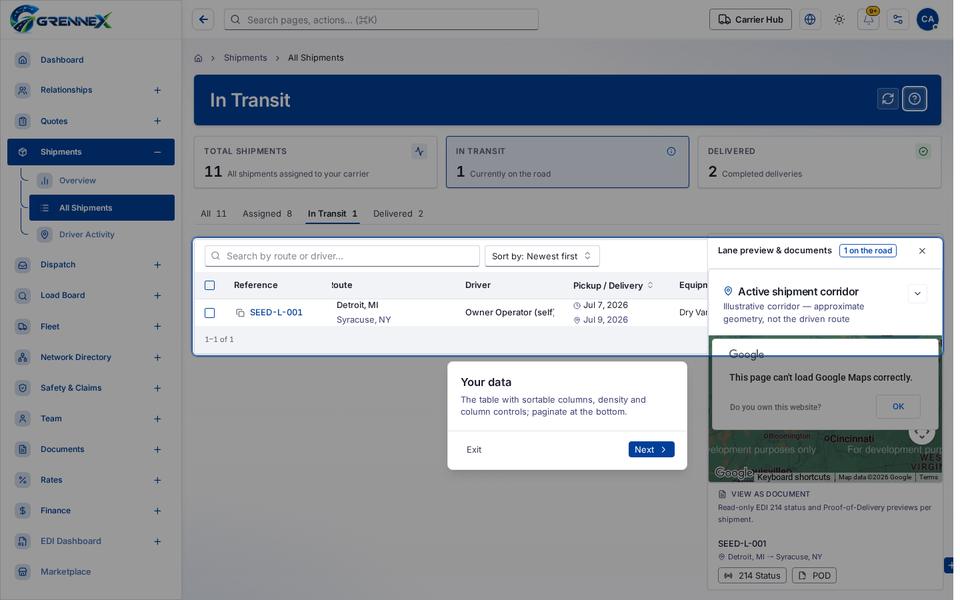Open the POD document button
The image size is (960, 600).
coord(814,576)
